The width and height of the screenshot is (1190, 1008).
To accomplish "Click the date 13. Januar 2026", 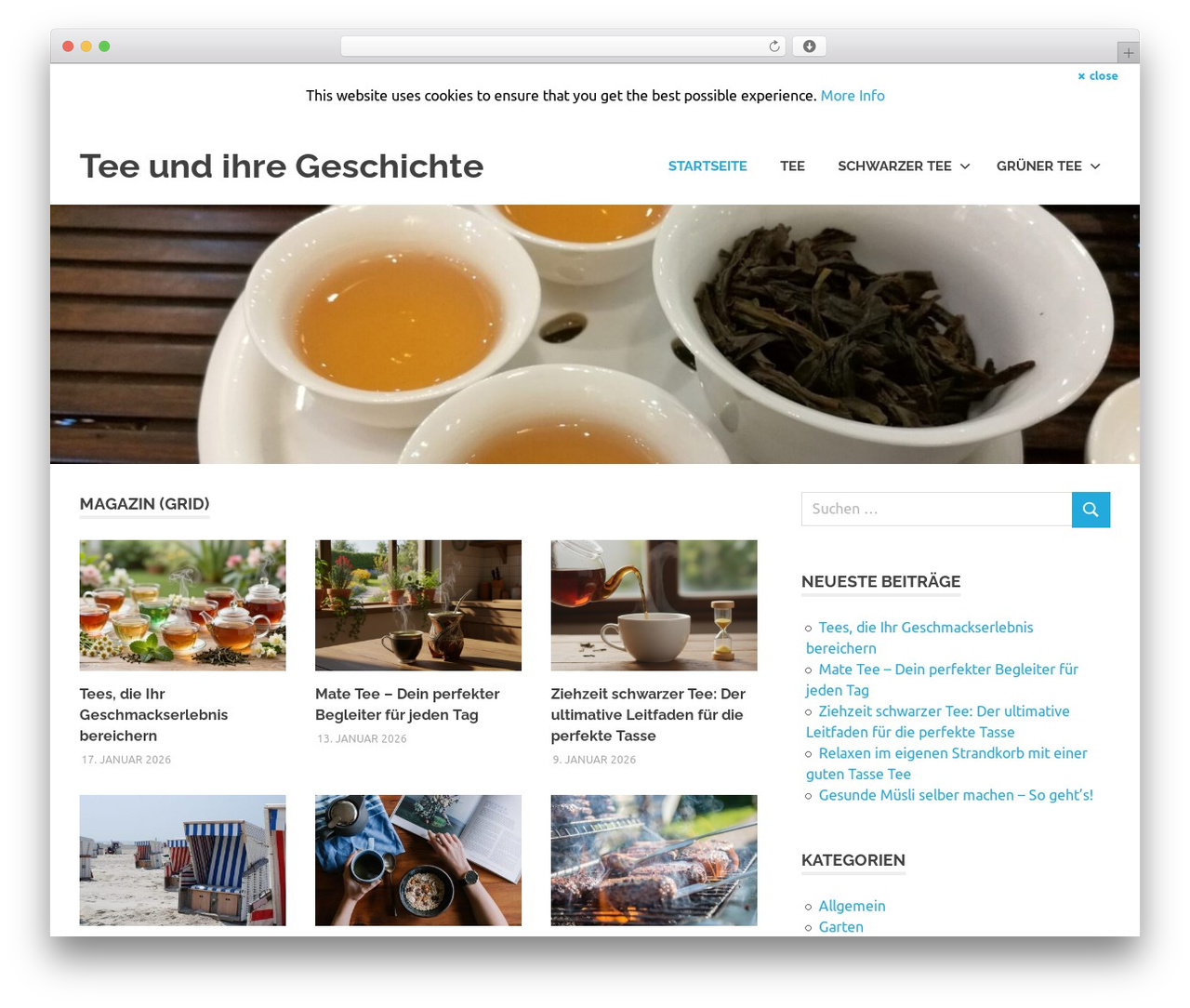I will pyautogui.click(x=363, y=739).
